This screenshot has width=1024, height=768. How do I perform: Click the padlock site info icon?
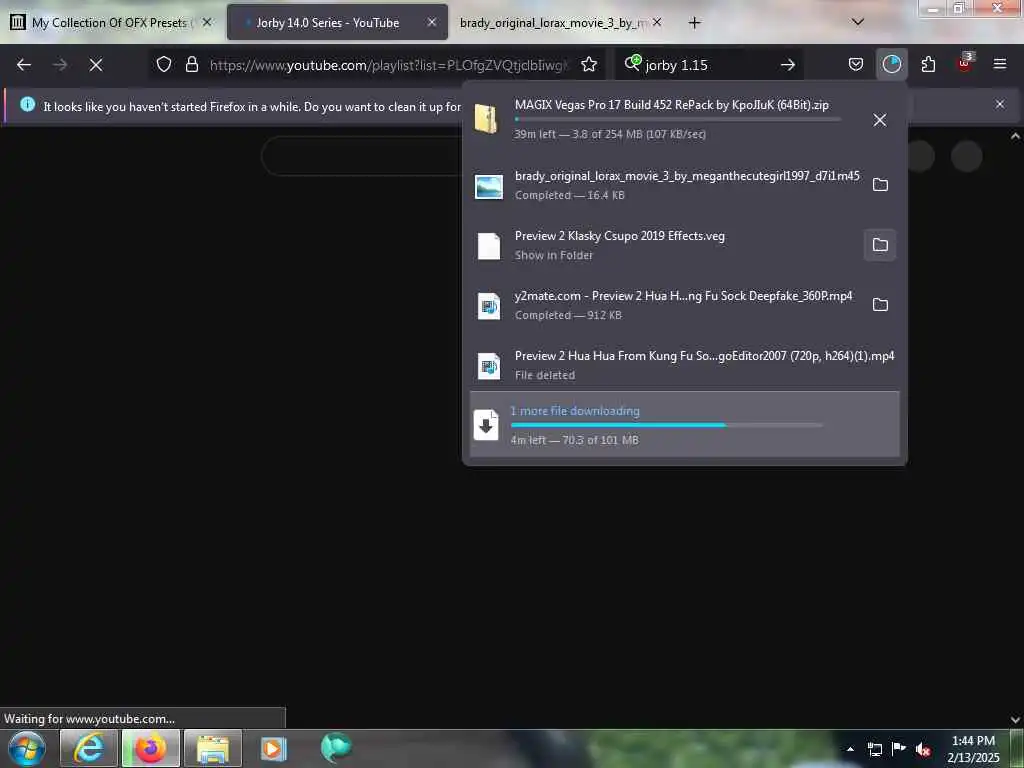coord(191,65)
